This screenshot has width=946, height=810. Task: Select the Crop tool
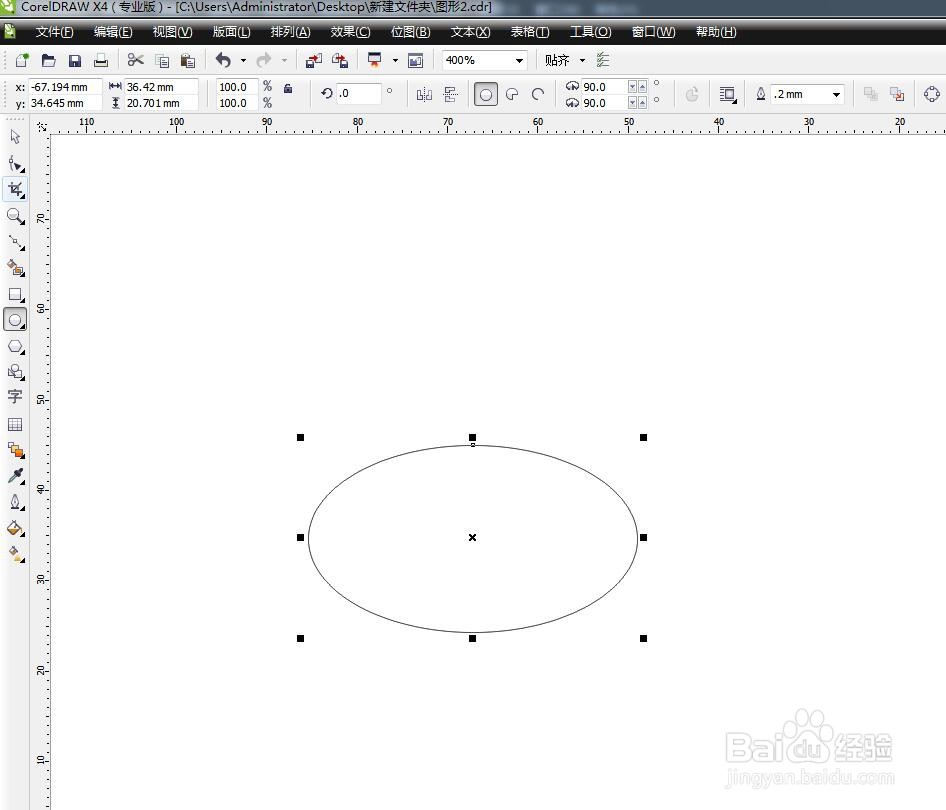tap(15, 190)
